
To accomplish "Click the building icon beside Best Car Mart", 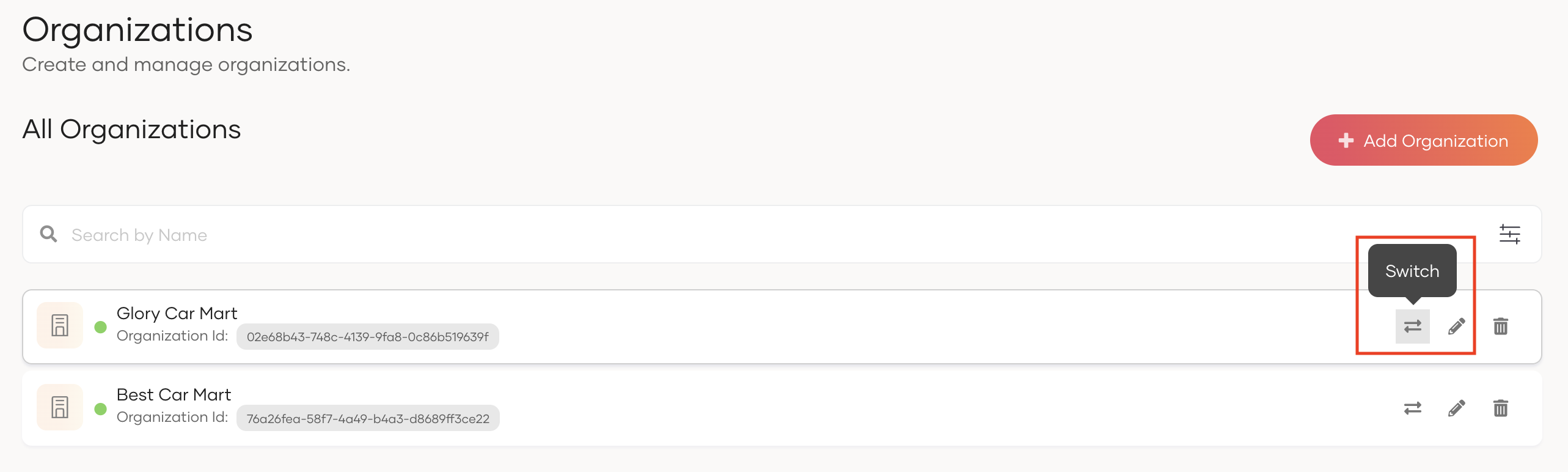I will (x=59, y=407).
